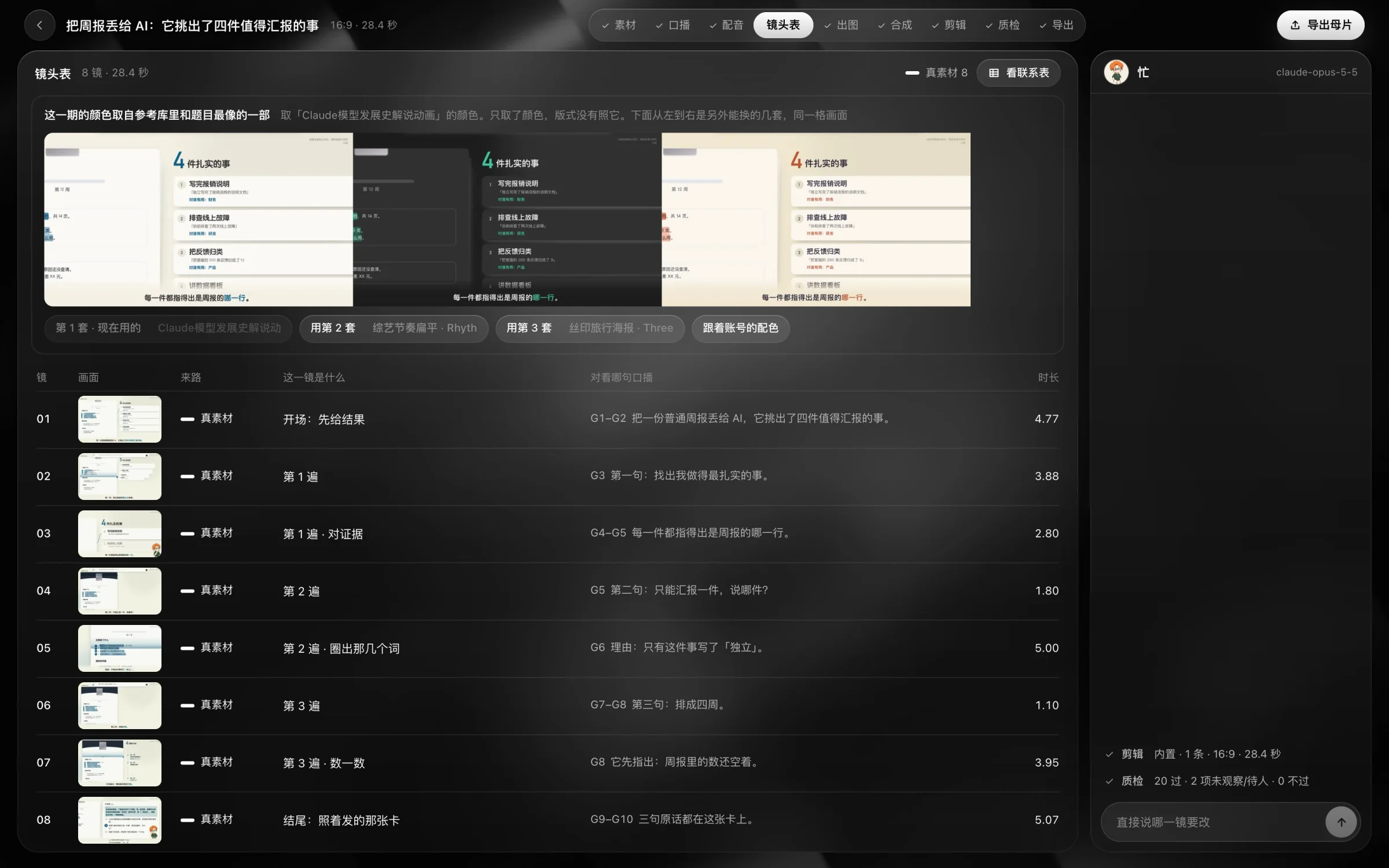The width and height of the screenshot is (1389, 868).
Task: Click 第 1 遍 · 对证据 row title
Action: coord(323,534)
